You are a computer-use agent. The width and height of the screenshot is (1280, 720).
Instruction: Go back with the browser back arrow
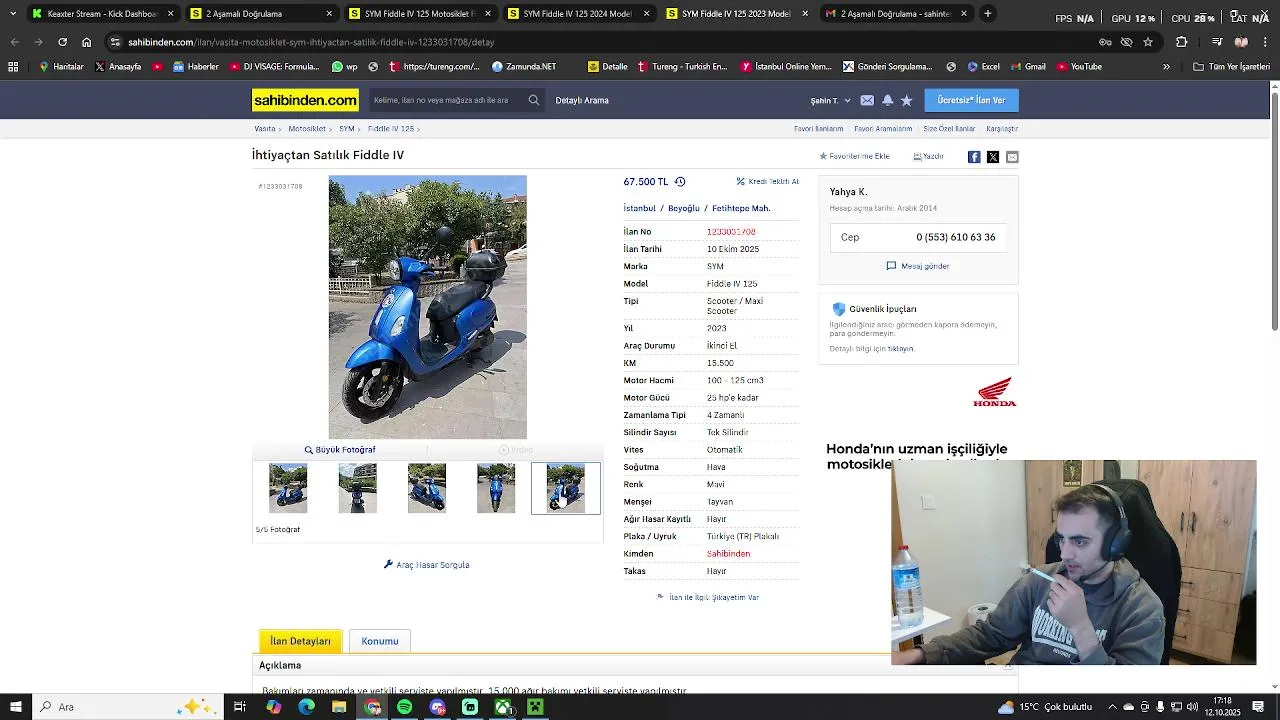click(14, 42)
